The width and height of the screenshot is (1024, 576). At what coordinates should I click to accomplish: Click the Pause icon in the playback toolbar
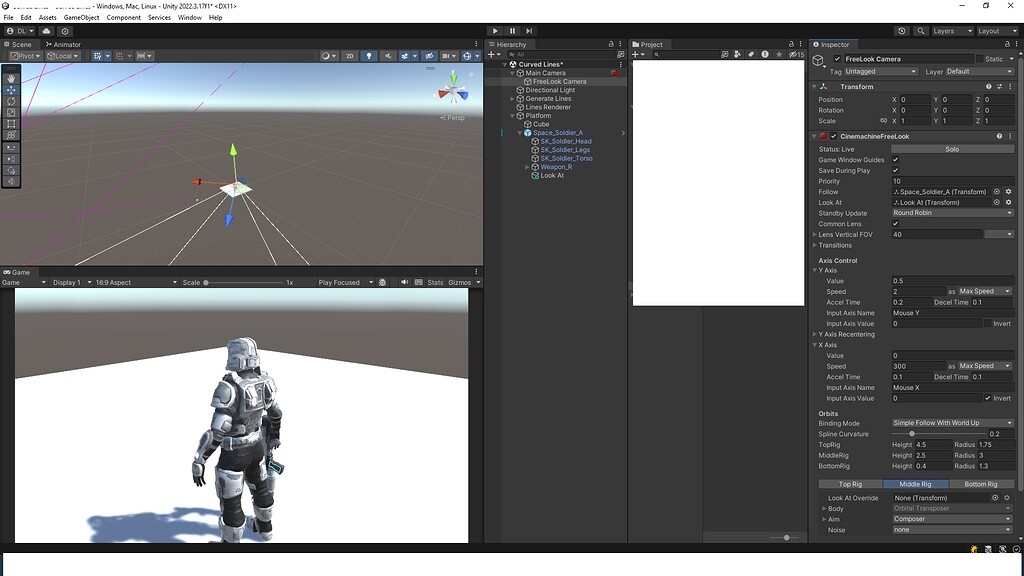pyautogui.click(x=511, y=30)
